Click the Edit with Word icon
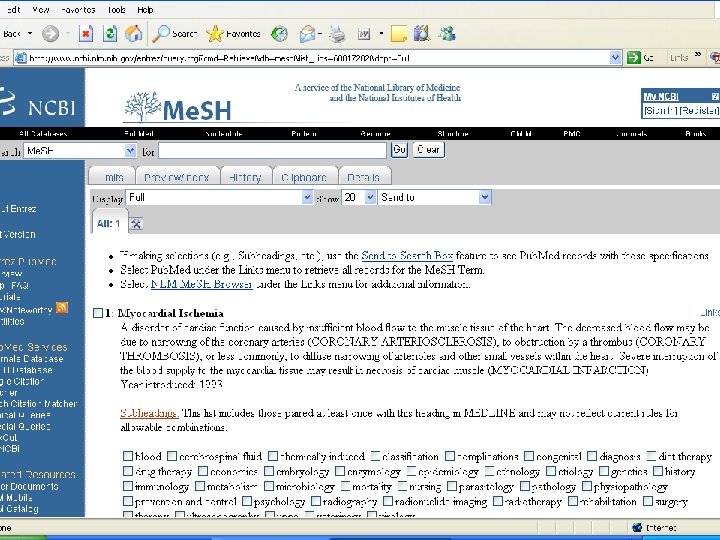720x540 pixels. 364,34
